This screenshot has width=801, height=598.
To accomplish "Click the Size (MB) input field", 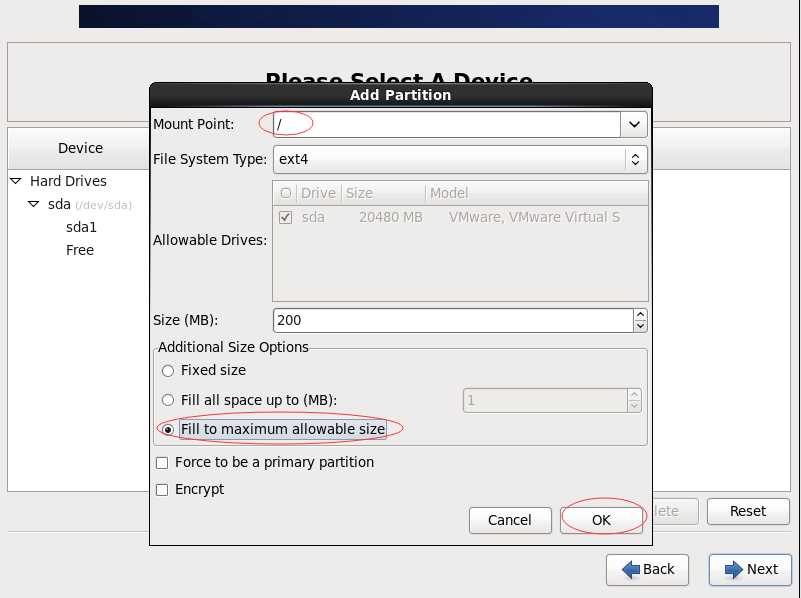I will tap(453, 320).
